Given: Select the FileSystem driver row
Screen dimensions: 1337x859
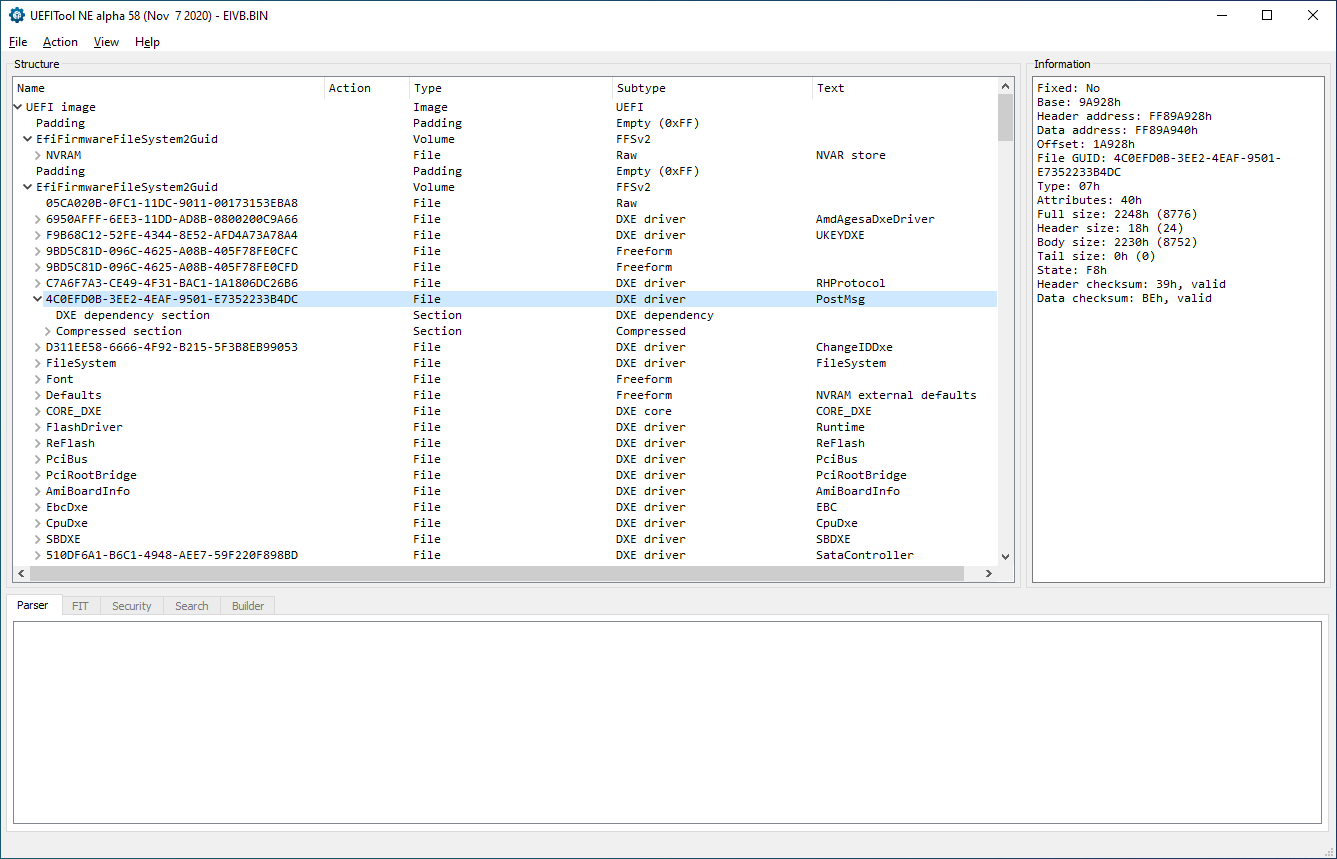Looking at the screenshot, I should pyautogui.click(x=505, y=363).
